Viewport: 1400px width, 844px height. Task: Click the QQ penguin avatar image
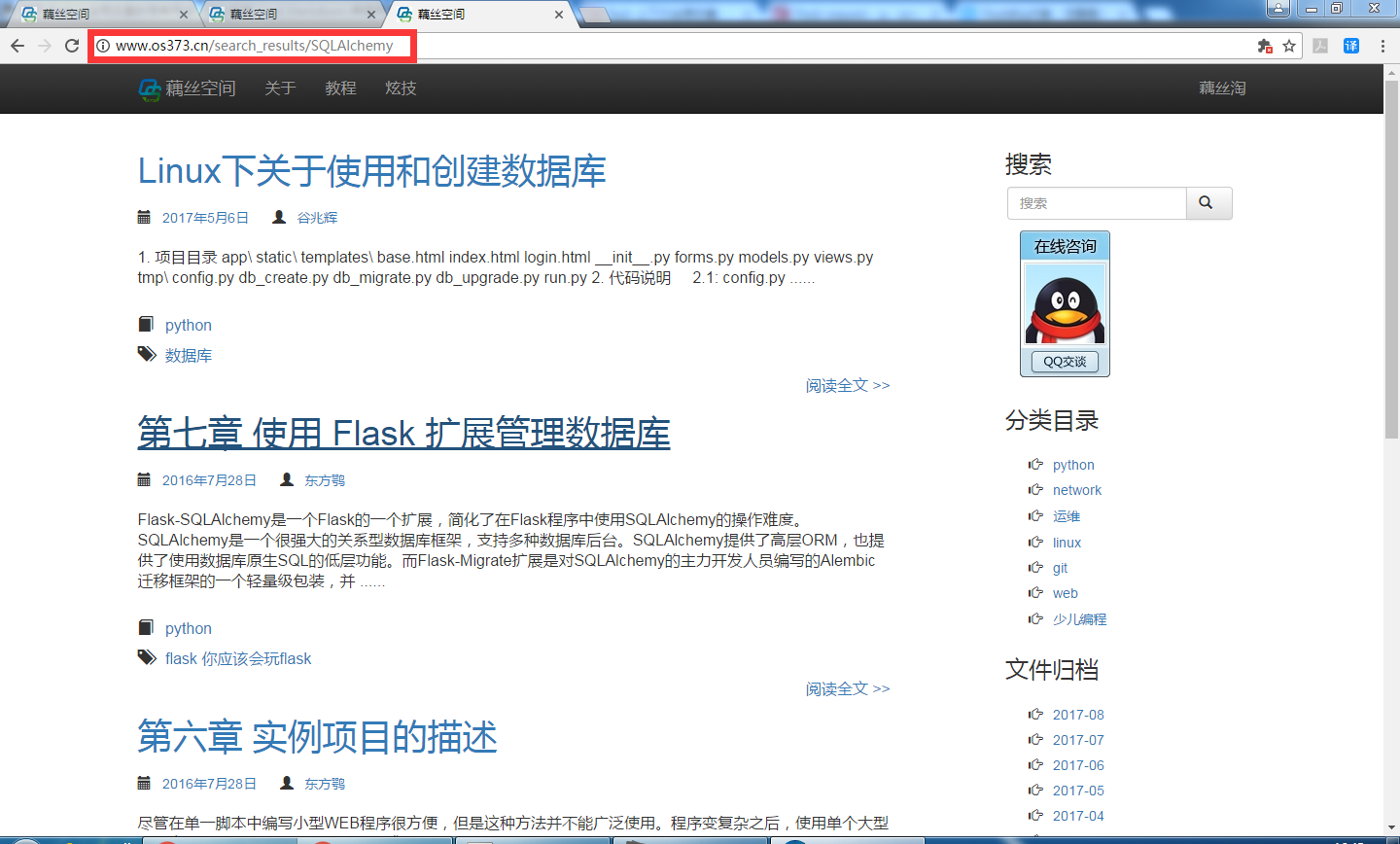click(x=1065, y=304)
